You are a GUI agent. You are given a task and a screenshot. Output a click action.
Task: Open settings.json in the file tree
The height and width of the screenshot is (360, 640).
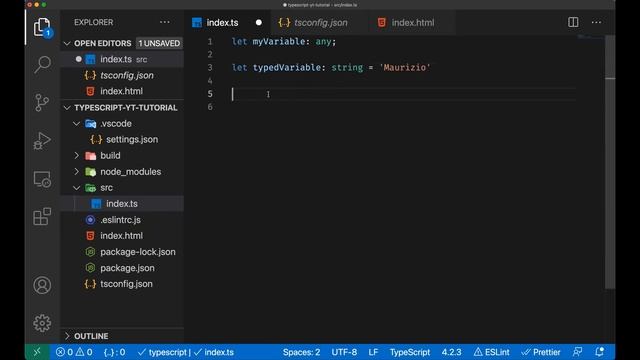pyautogui.click(x=122, y=140)
